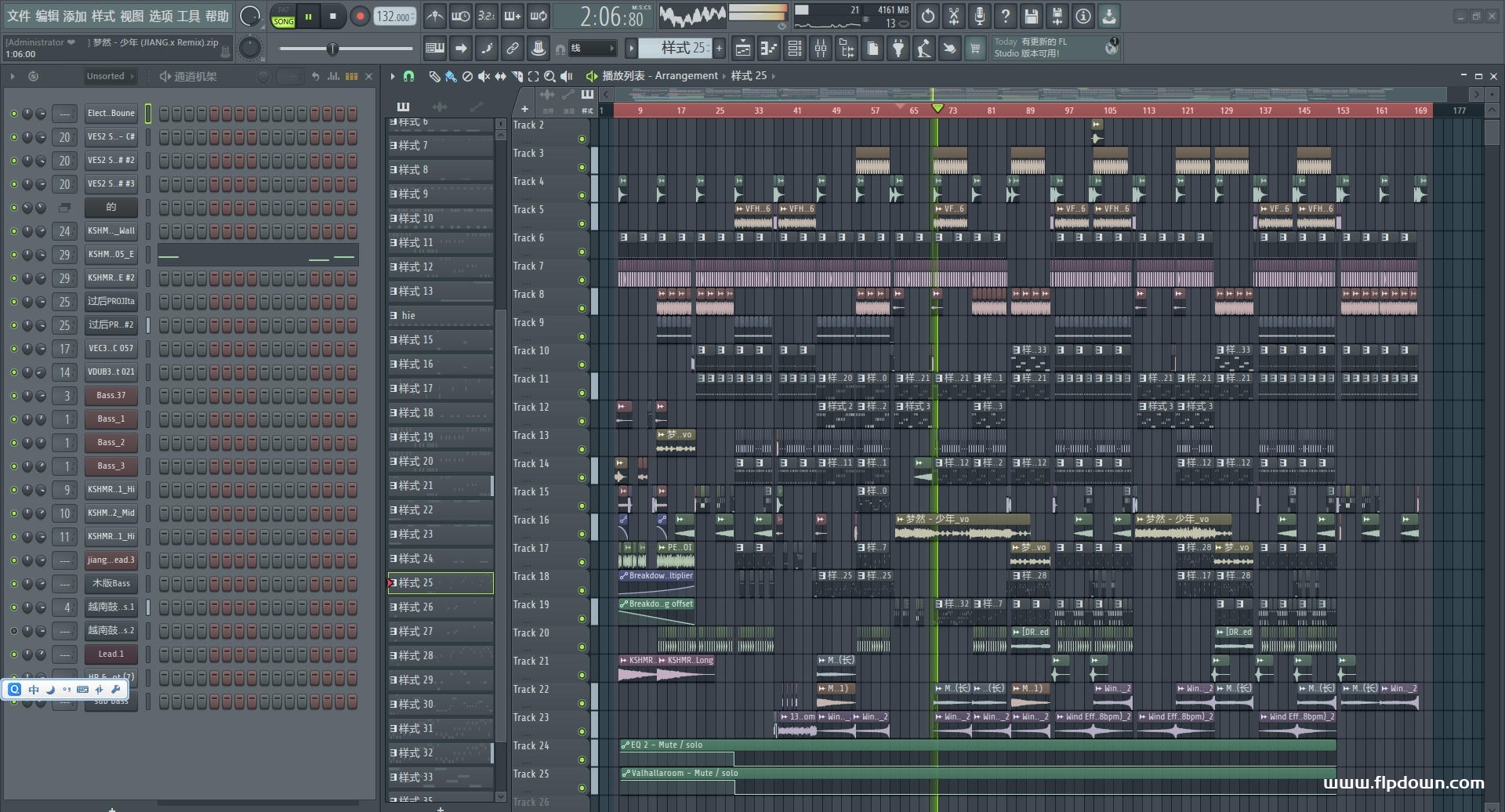Click the microphone recording icon
This screenshot has height=812, width=1505.
coord(980,16)
